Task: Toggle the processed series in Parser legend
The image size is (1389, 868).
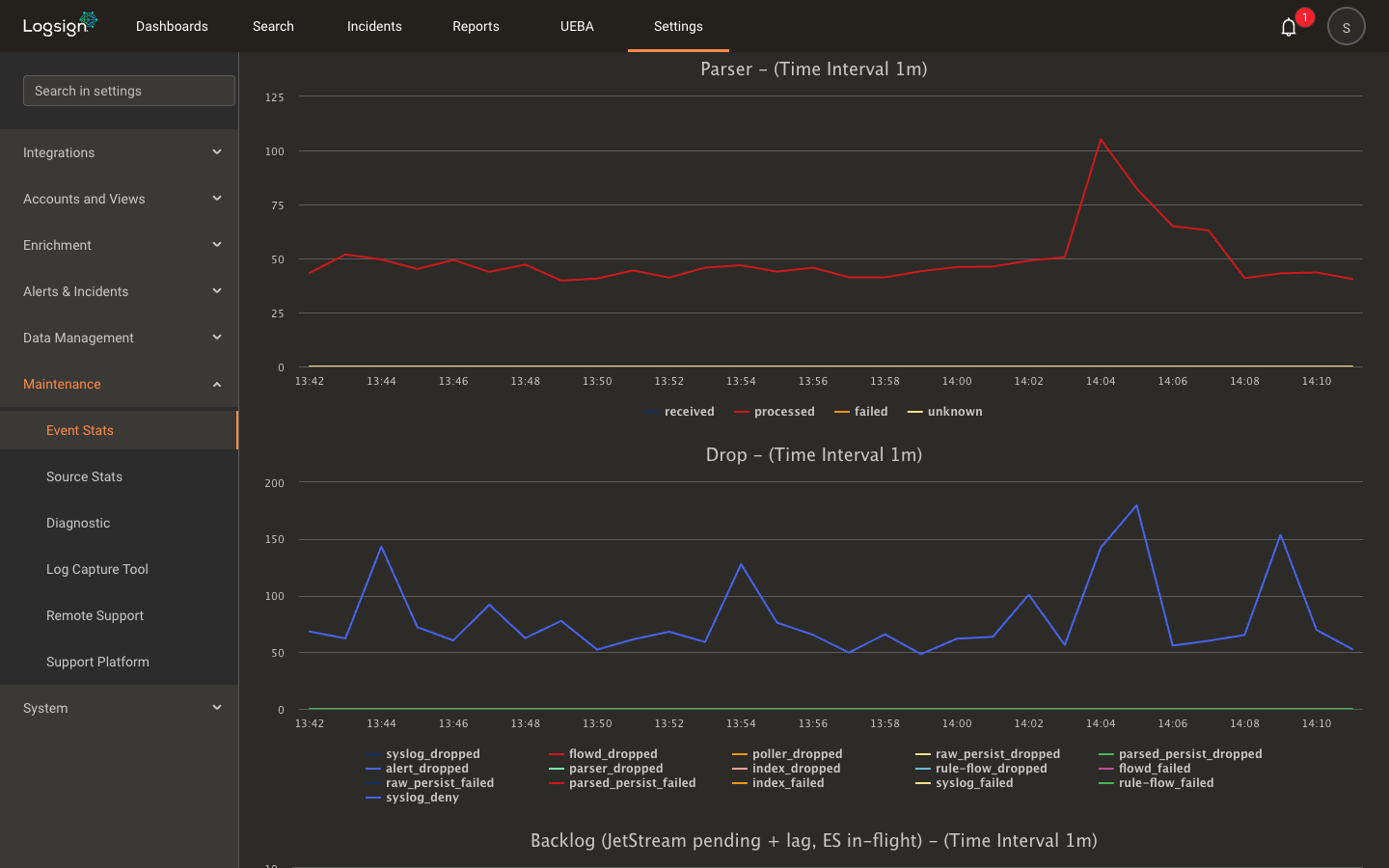Action: tap(775, 412)
